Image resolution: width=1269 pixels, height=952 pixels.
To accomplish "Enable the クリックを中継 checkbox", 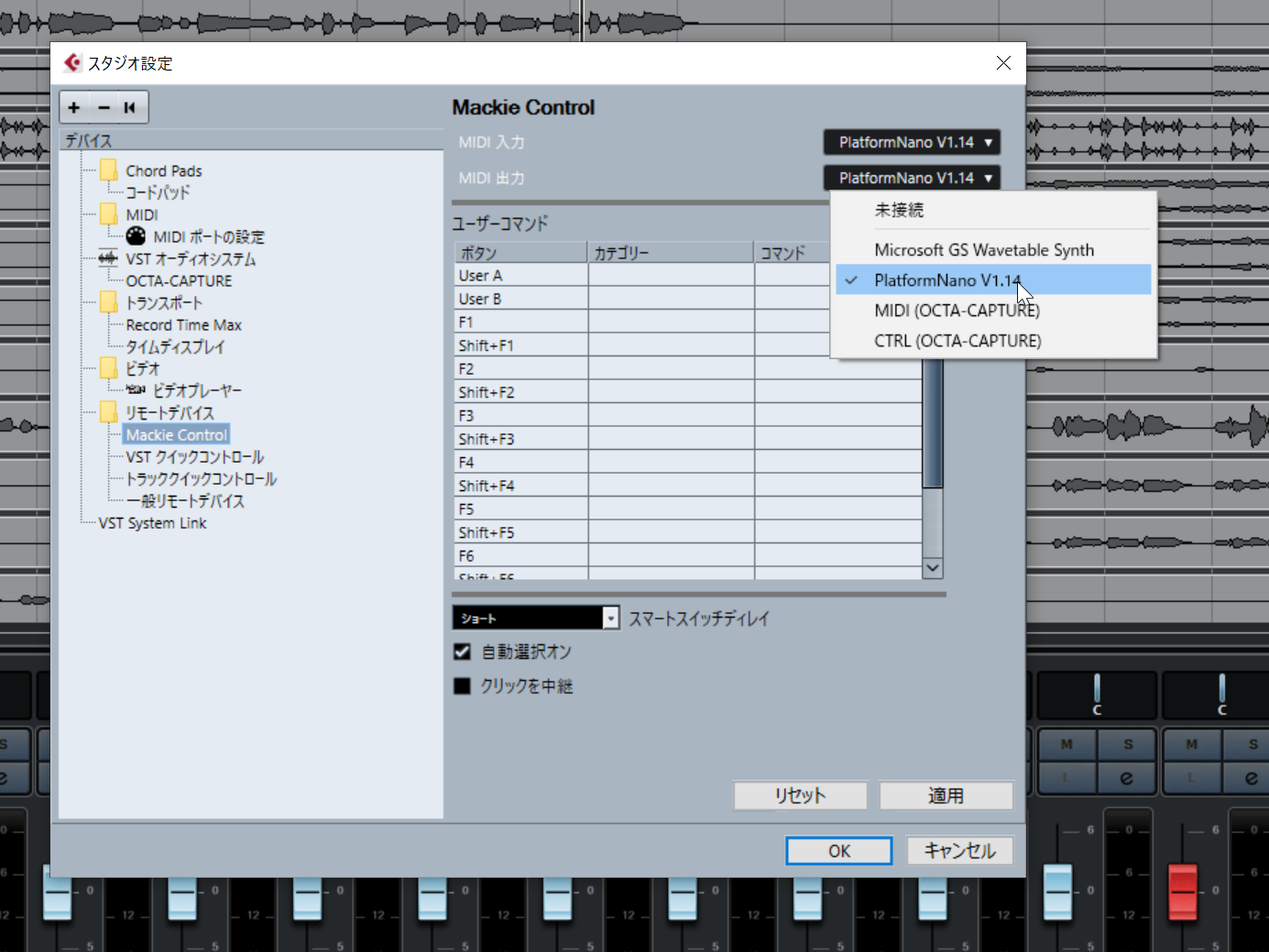I will tap(462, 685).
